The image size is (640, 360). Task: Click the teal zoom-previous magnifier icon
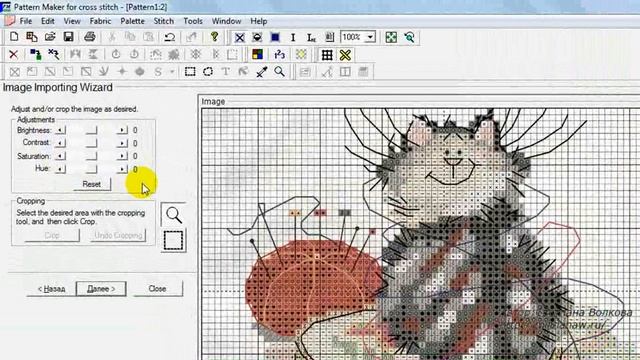(409, 38)
